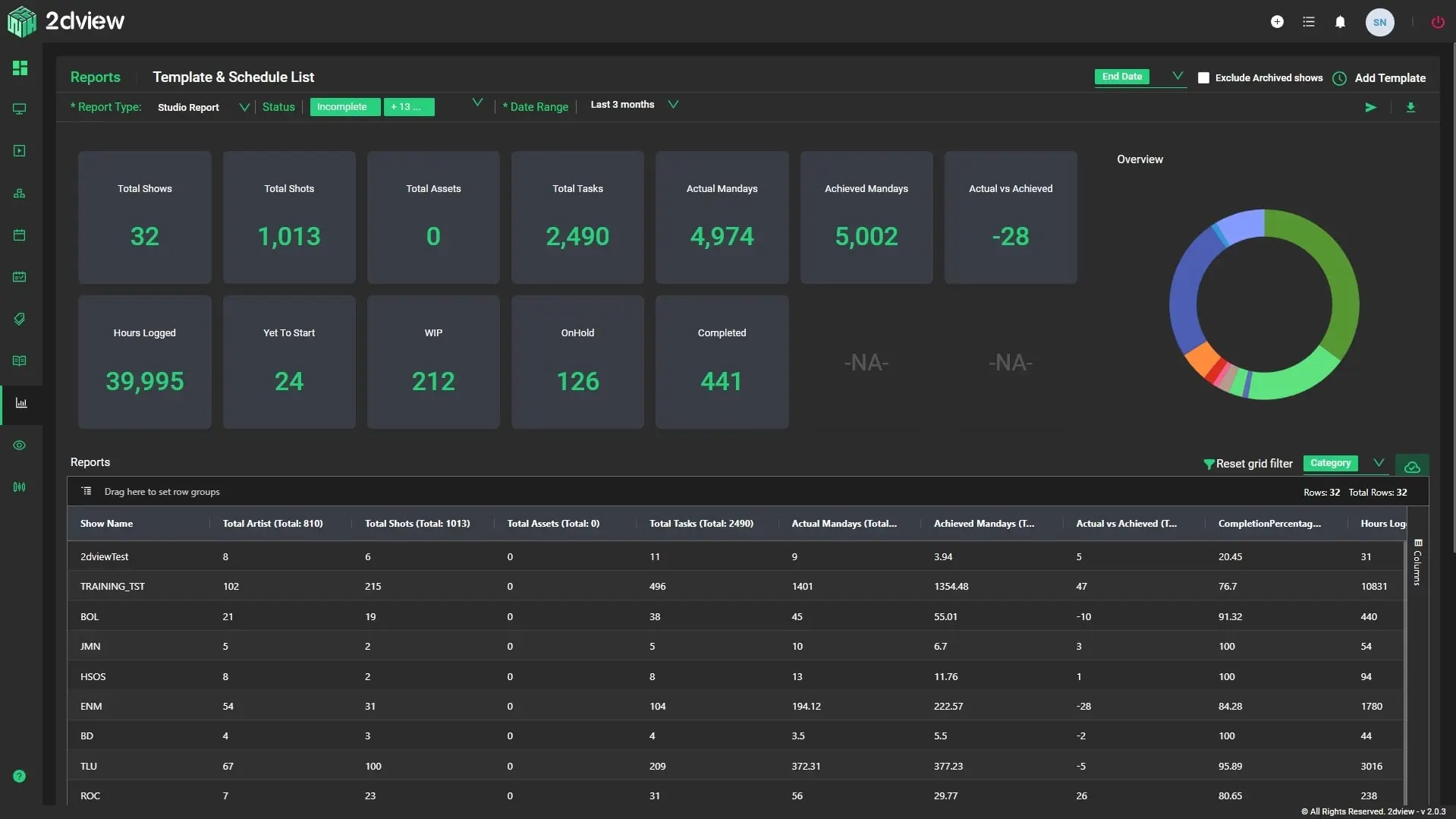The height and width of the screenshot is (819, 1456).
Task: Expand the Report Type dropdown
Action: click(244, 108)
